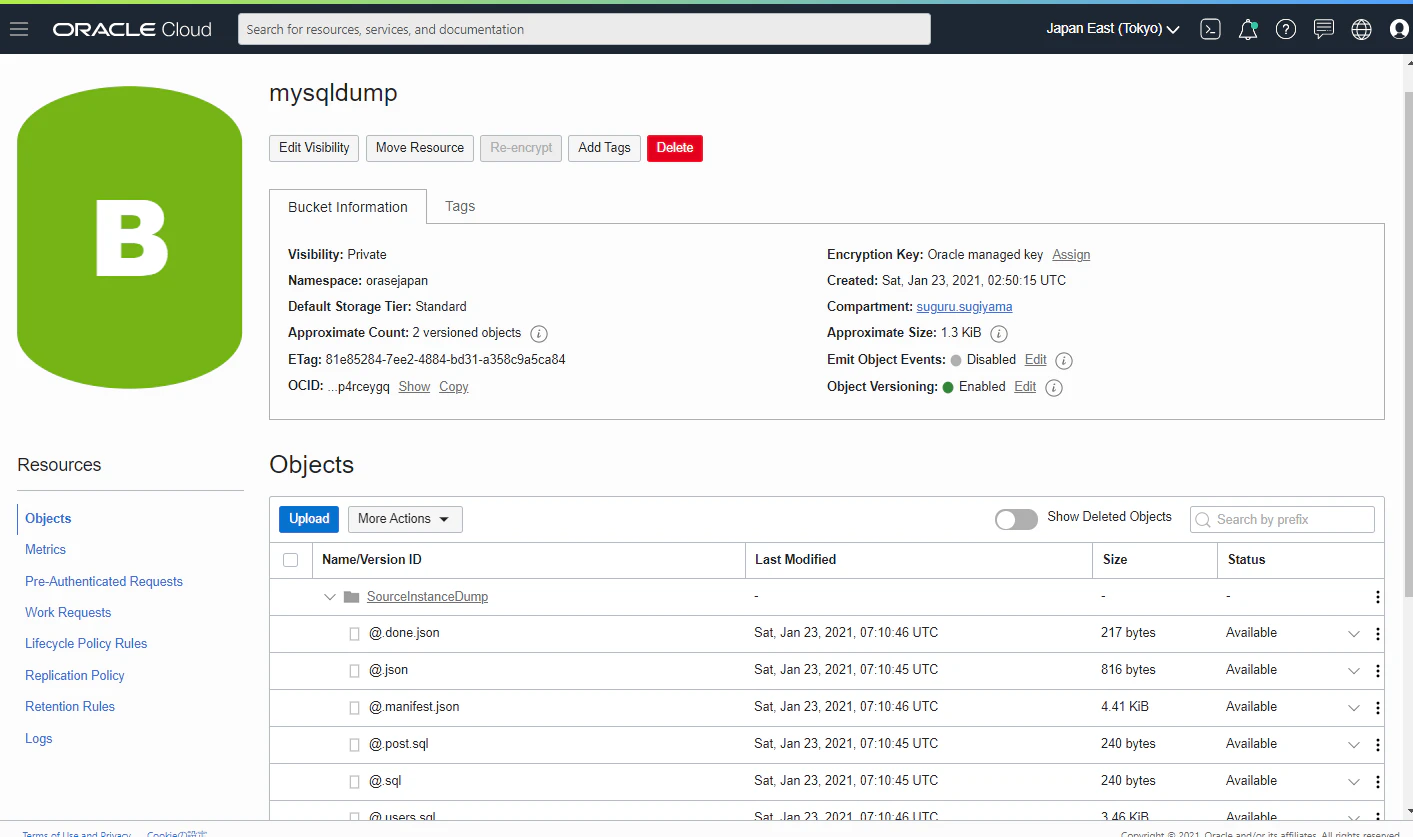Click the Add Tags button

coord(604,148)
